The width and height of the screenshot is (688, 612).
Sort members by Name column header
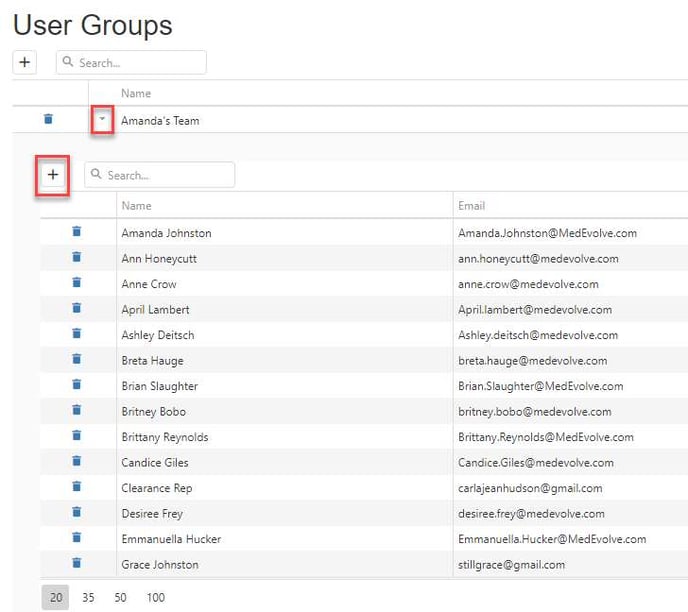tap(136, 206)
